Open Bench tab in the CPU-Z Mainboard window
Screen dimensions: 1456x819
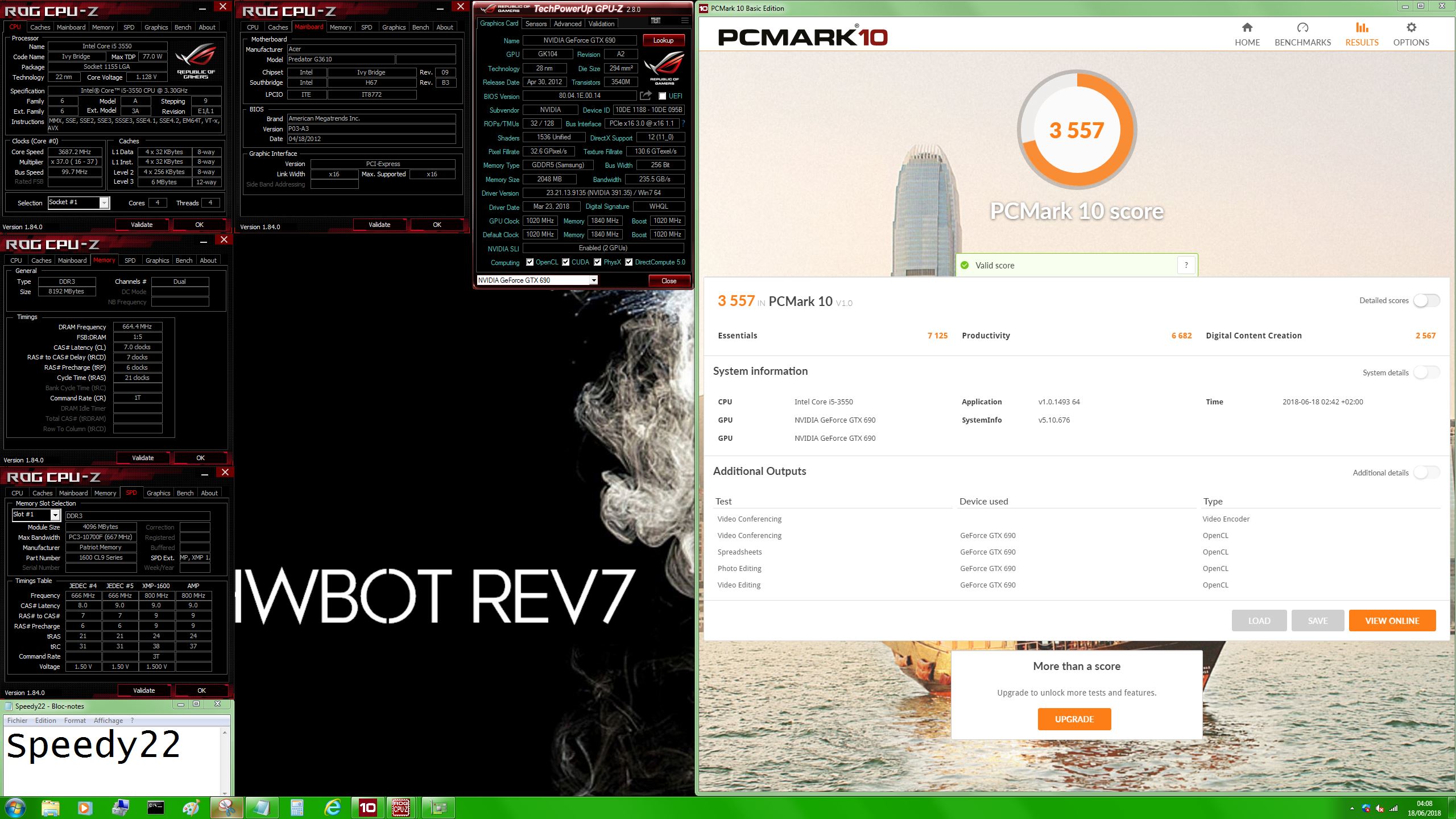pyautogui.click(x=420, y=27)
